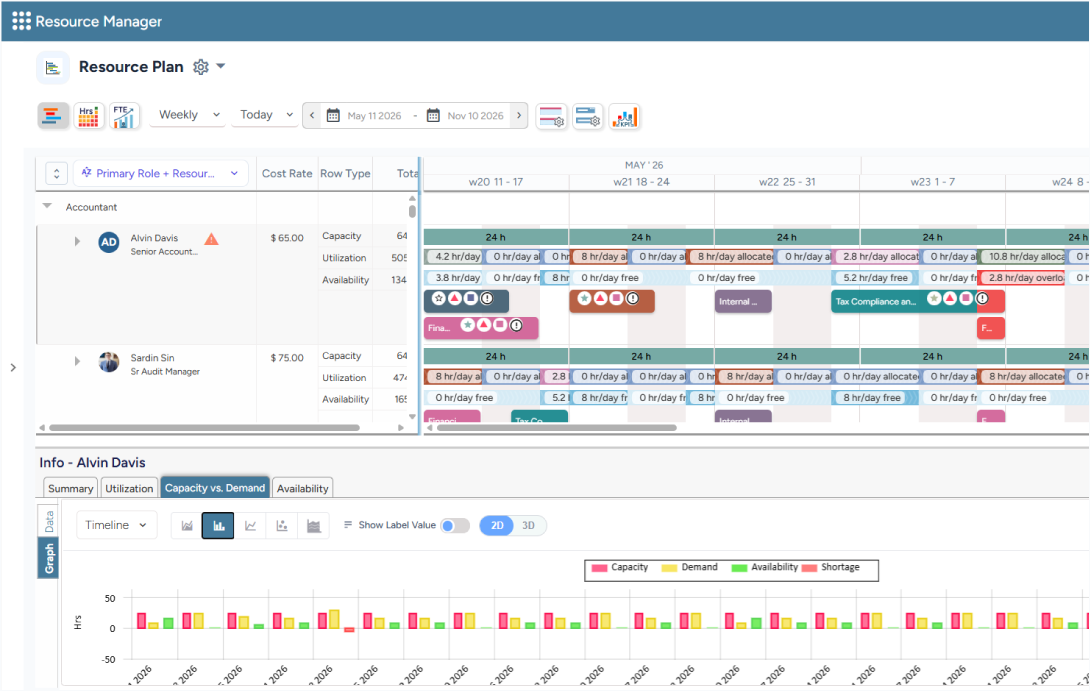Switch to the Gantt bar view icon
Image resolution: width=1090 pixels, height=691 pixels.
(53, 115)
